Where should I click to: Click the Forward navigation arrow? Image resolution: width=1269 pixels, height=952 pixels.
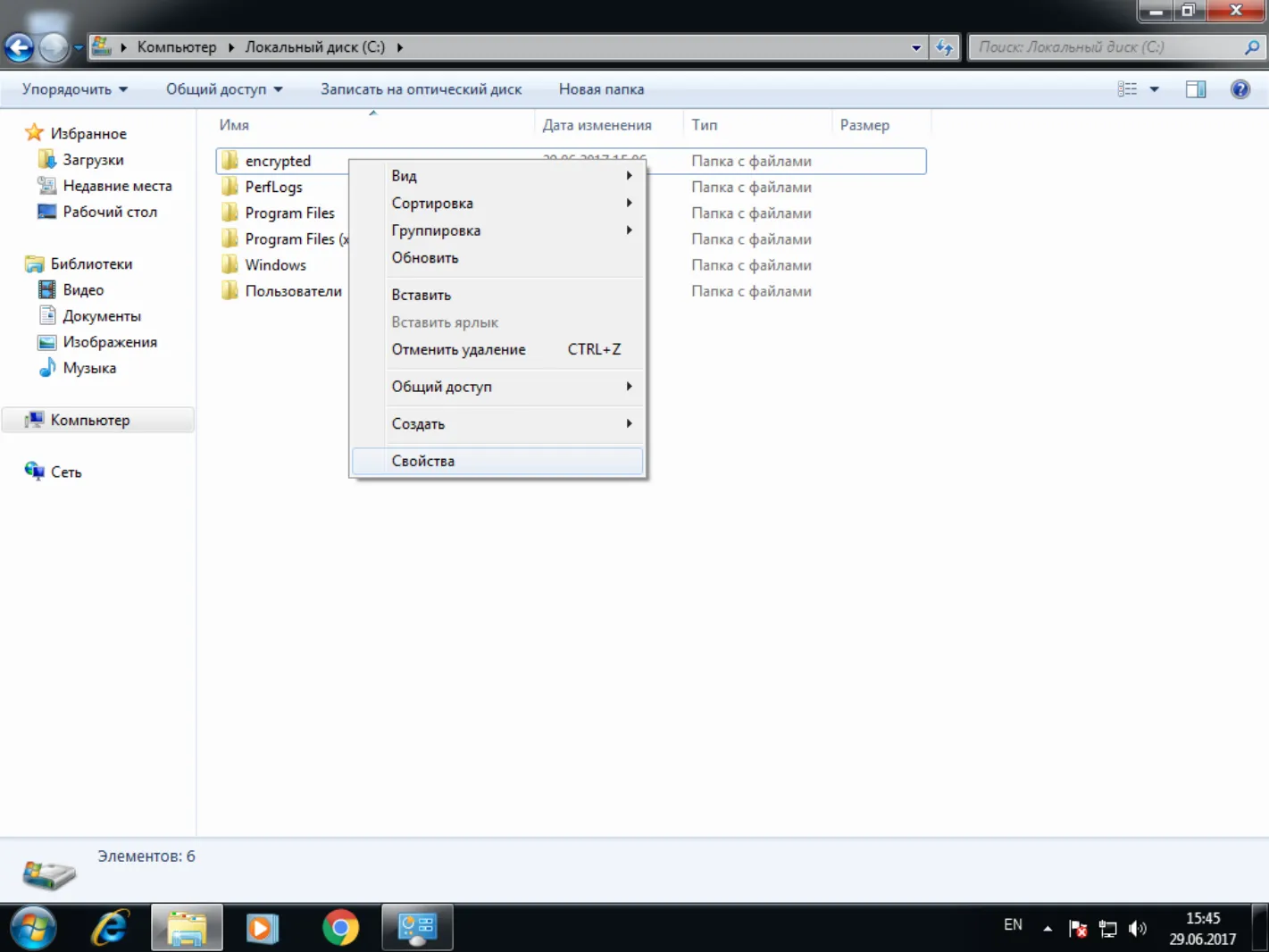pos(54,47)
